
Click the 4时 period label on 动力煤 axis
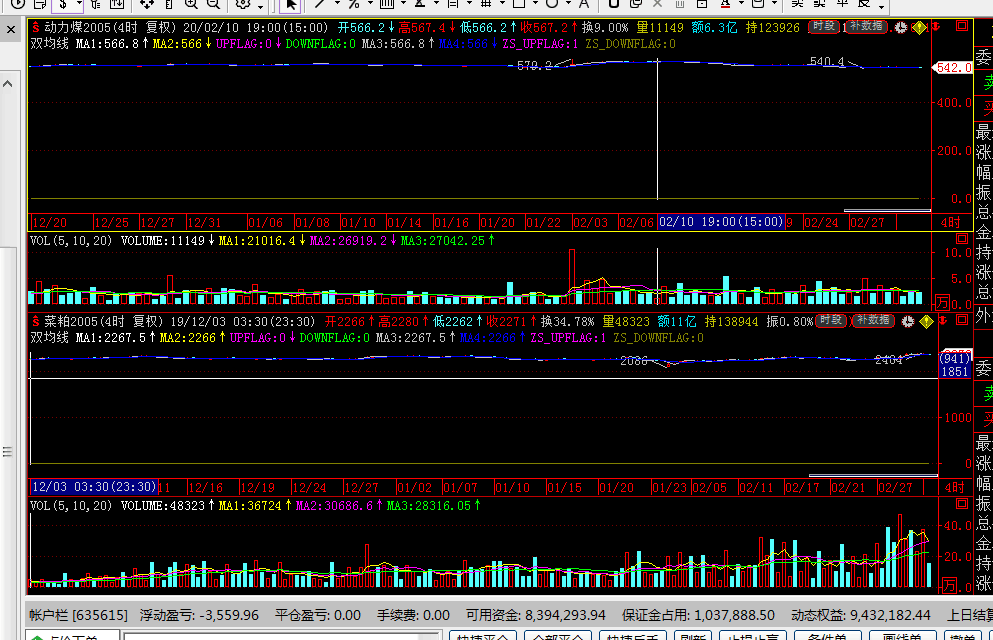[951, 223]
